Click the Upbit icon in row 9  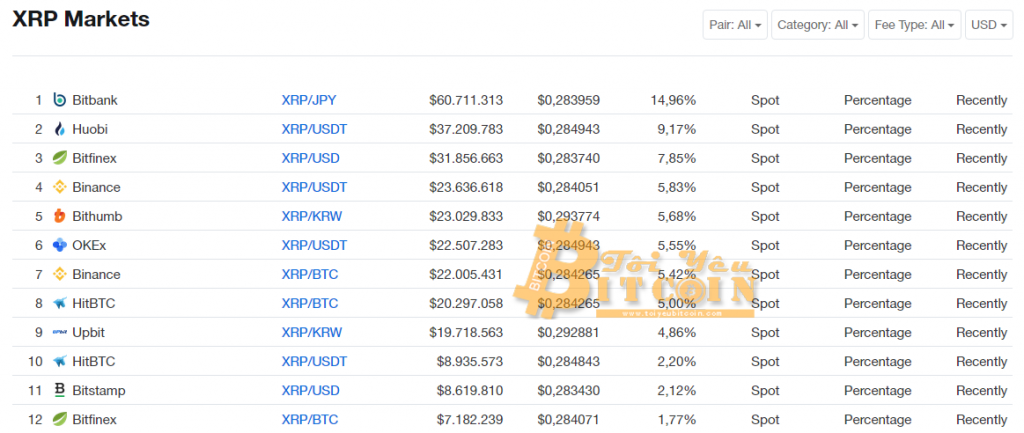[59, 332]
